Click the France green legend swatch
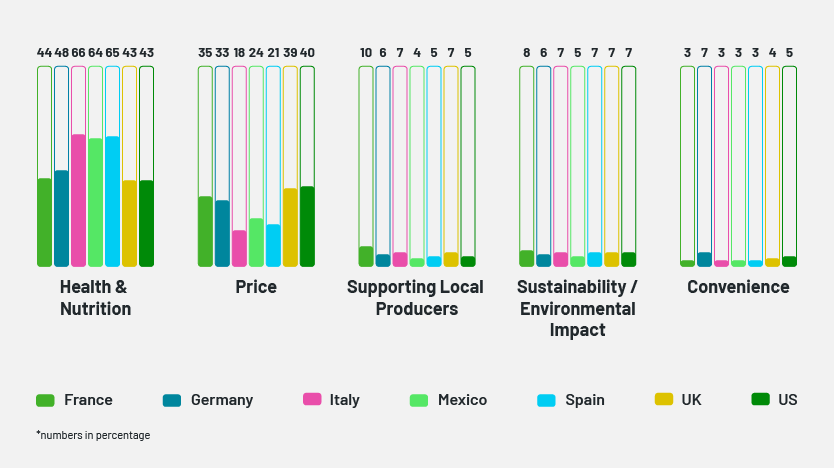Image resolution: width=834 pixels, height=468 pixels. pyautogui.click(x=45, y=400)
